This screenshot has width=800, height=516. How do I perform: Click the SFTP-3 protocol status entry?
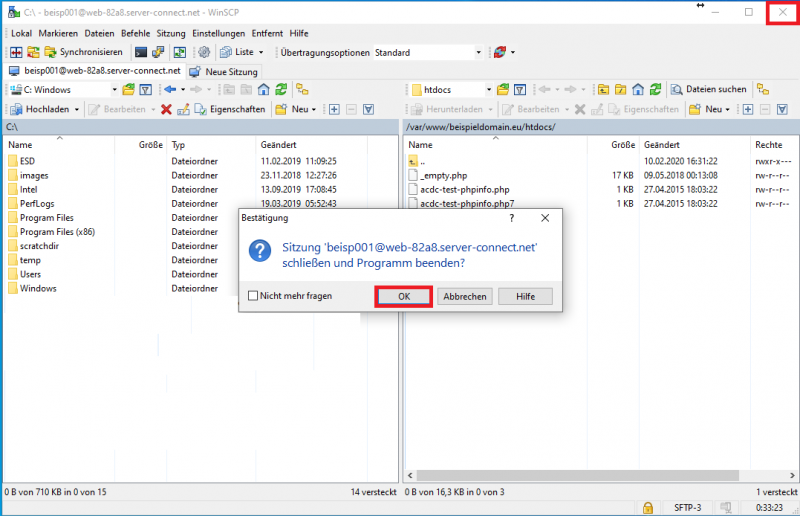coord(687,508)
